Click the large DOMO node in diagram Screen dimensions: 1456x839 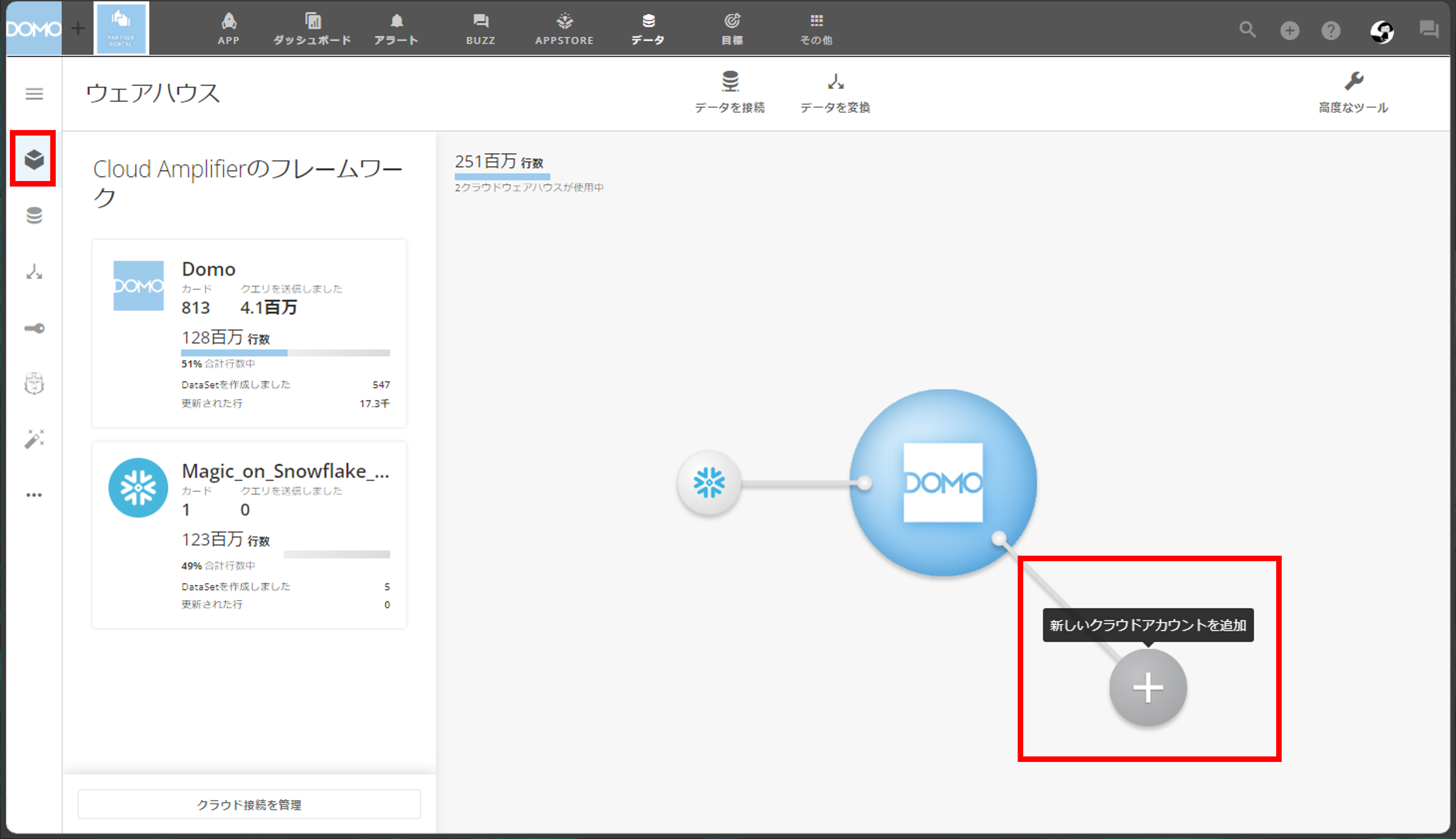[943, 483]
